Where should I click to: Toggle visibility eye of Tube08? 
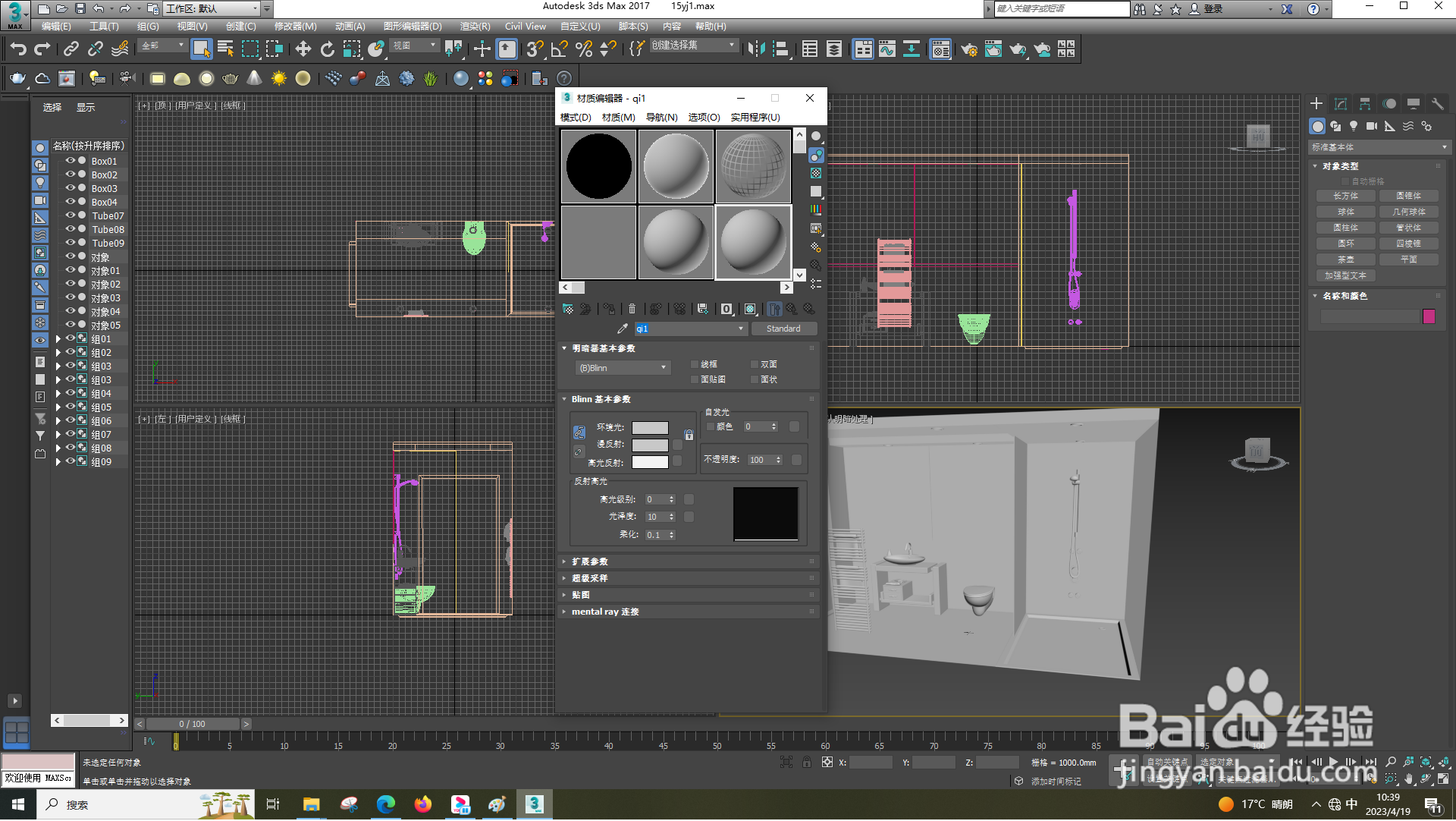pyautogui.click(x=71, y=229)
